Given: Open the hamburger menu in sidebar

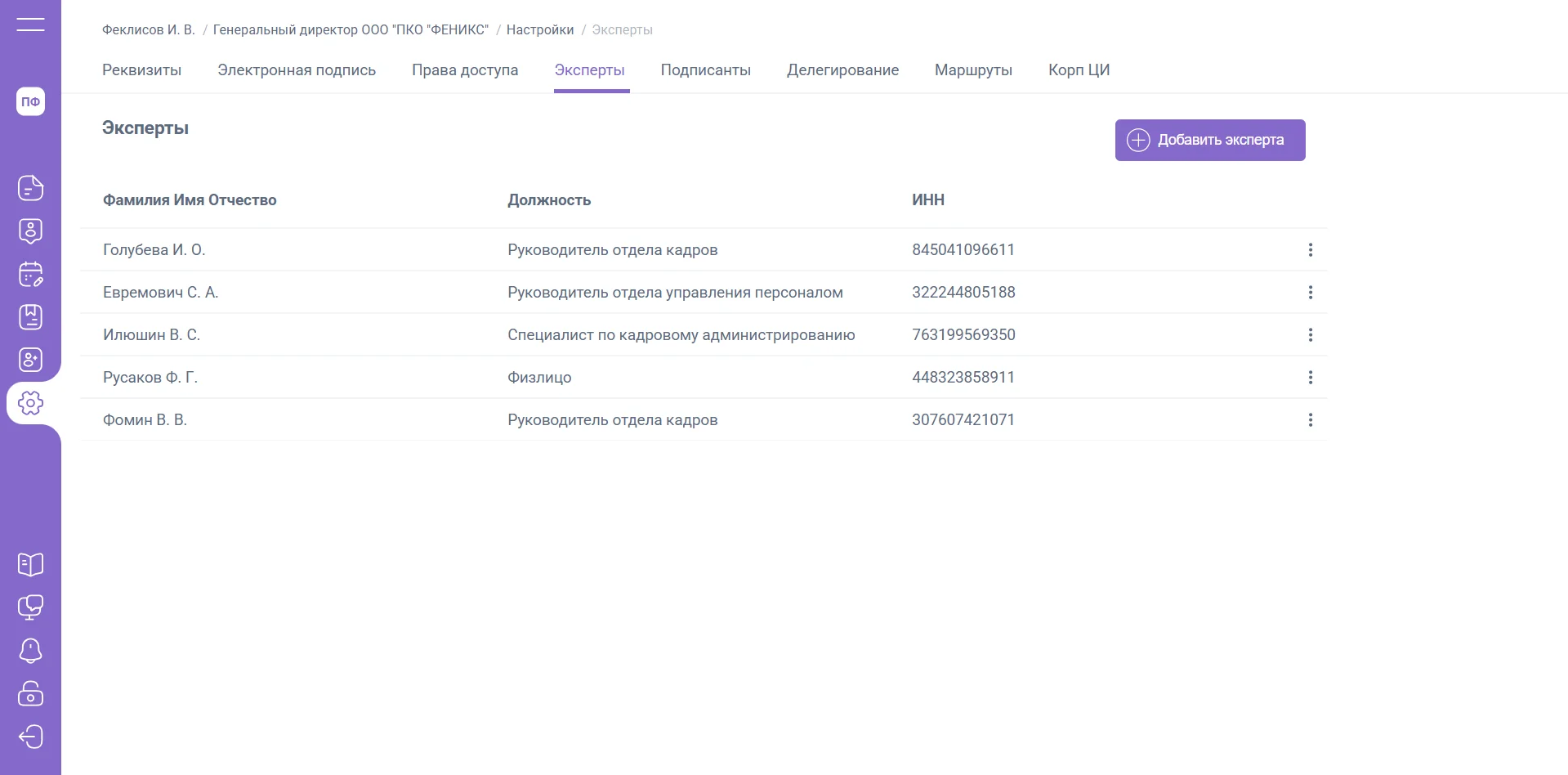Looking at the screenshot, I should tap(30, 25).
